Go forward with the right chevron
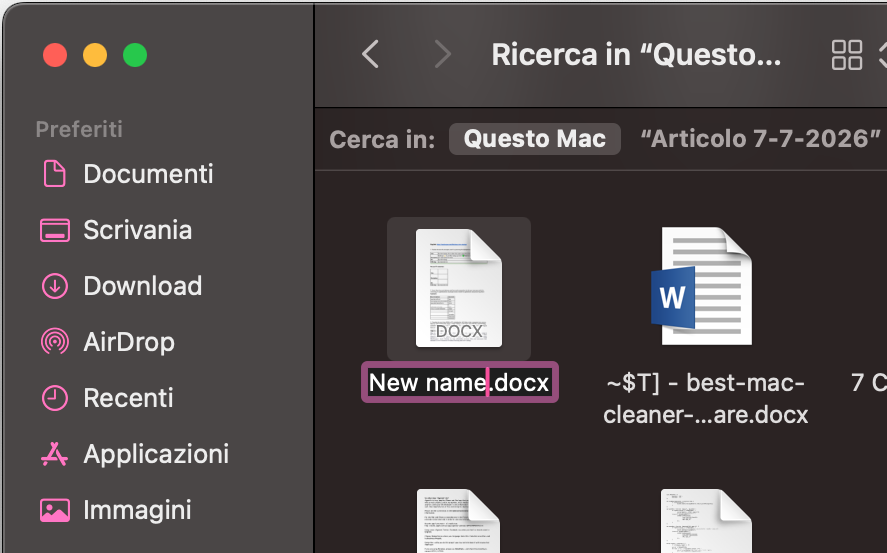Viewport: 887px width, 553px height. click(442, 54)
